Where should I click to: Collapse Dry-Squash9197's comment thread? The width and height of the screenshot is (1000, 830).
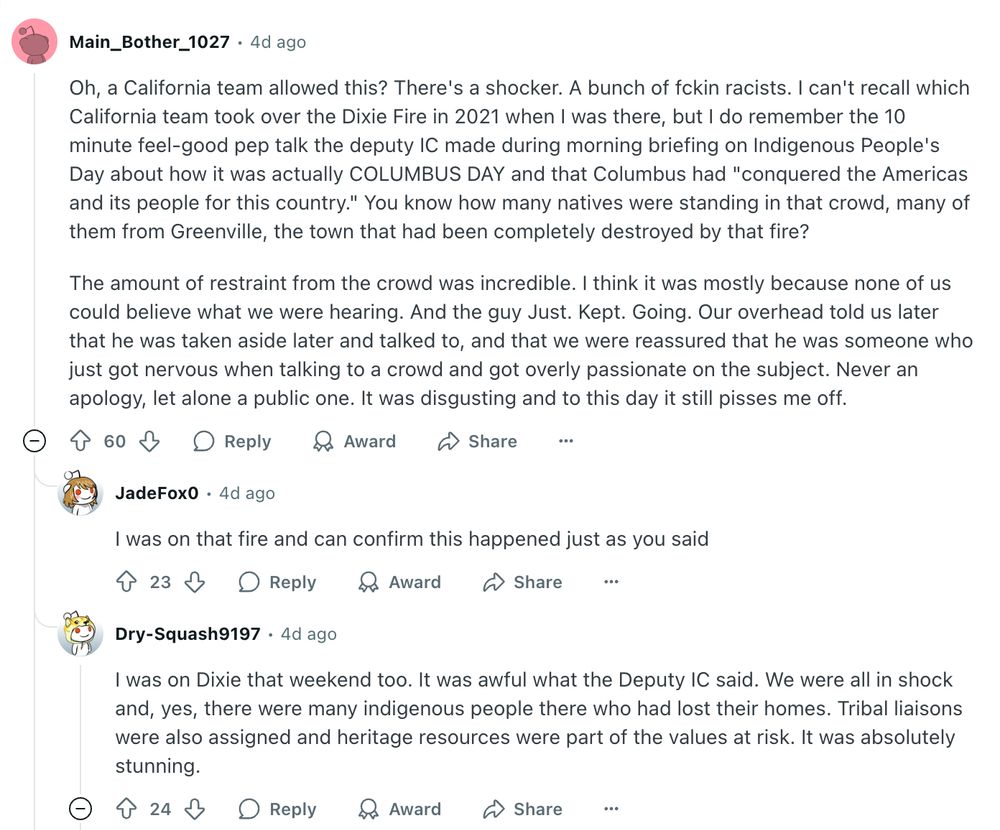point(80,809)
